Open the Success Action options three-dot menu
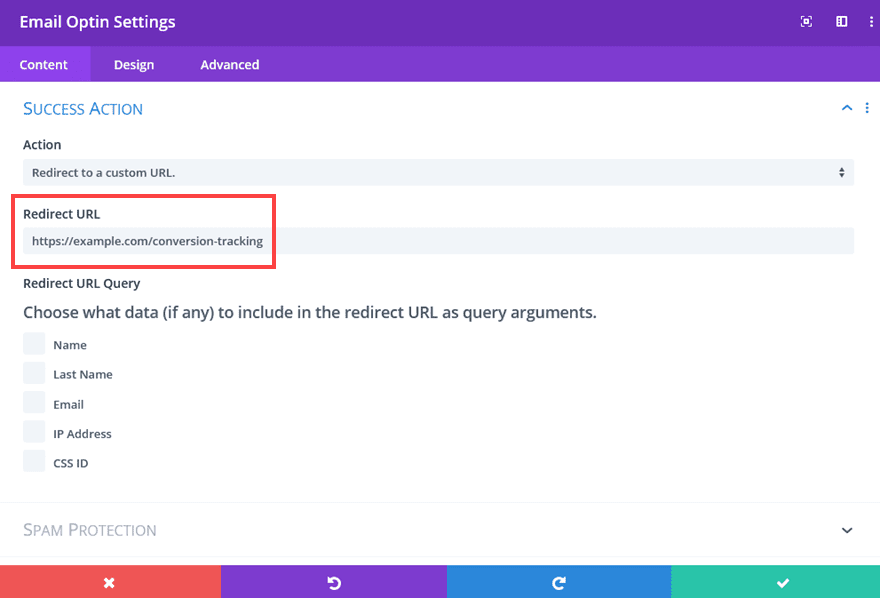This screenshot has height=598, width=880. click(867, 107)
